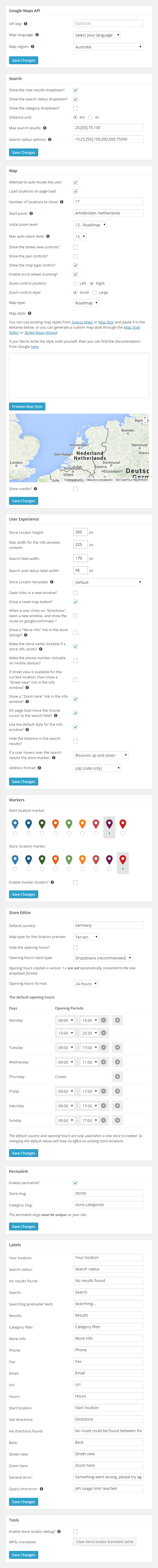Open help icon for Start point
Image resolution: width=158 pixels, height=1568 pixels.
pyautogui.click(x=31, y=213)
